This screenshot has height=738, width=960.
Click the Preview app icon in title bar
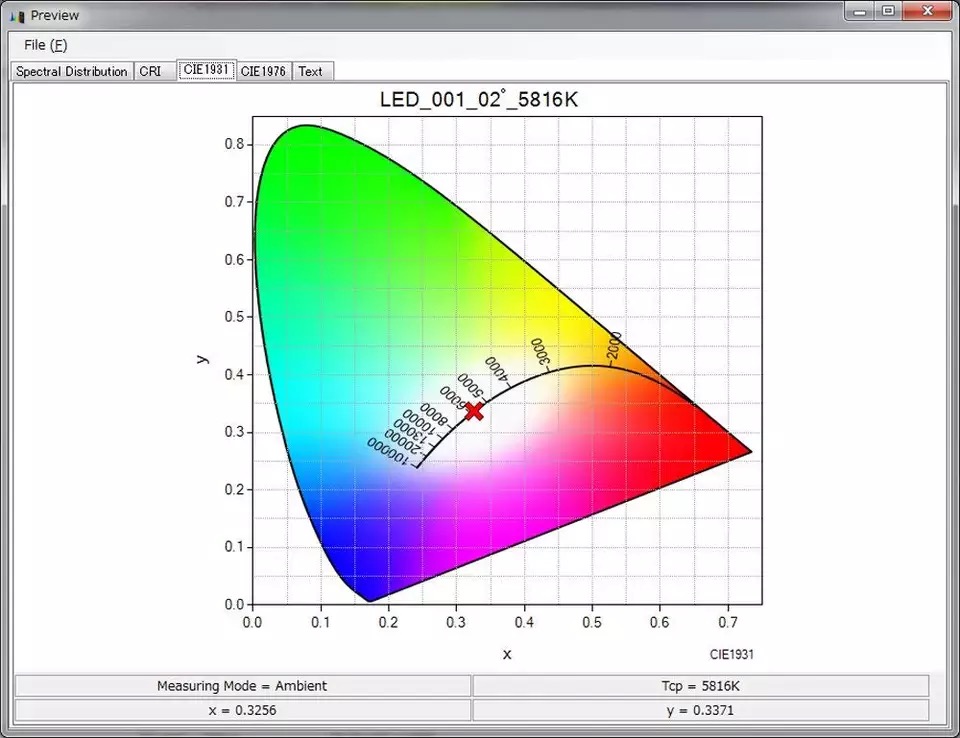click(17, 16)
